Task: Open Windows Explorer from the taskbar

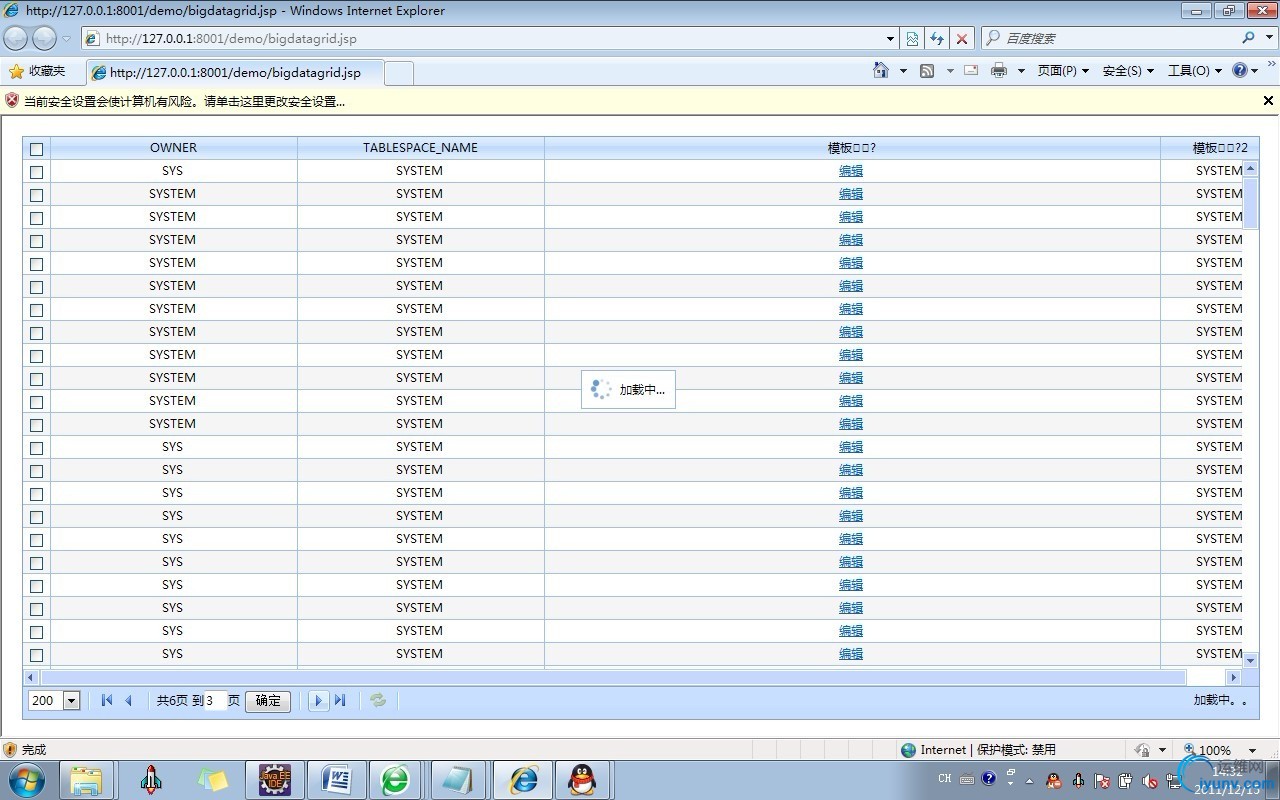Action: click(x=86, y=779)
